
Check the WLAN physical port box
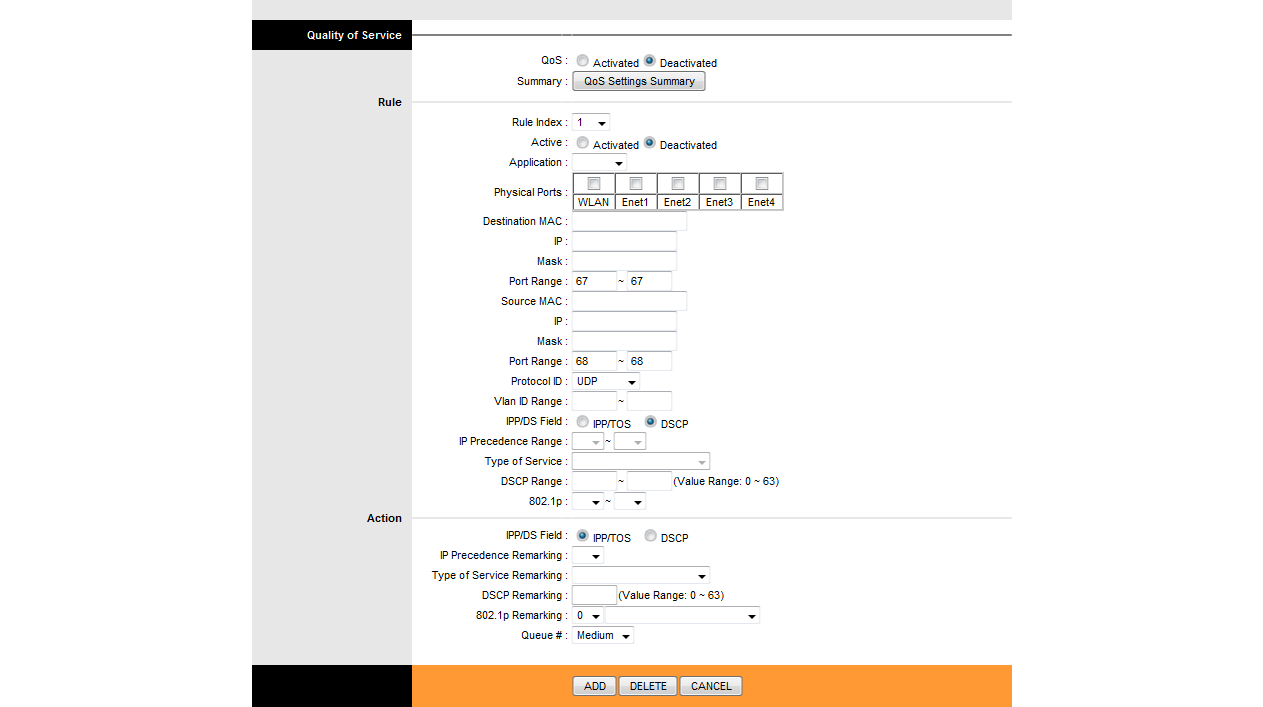[594, 184]
